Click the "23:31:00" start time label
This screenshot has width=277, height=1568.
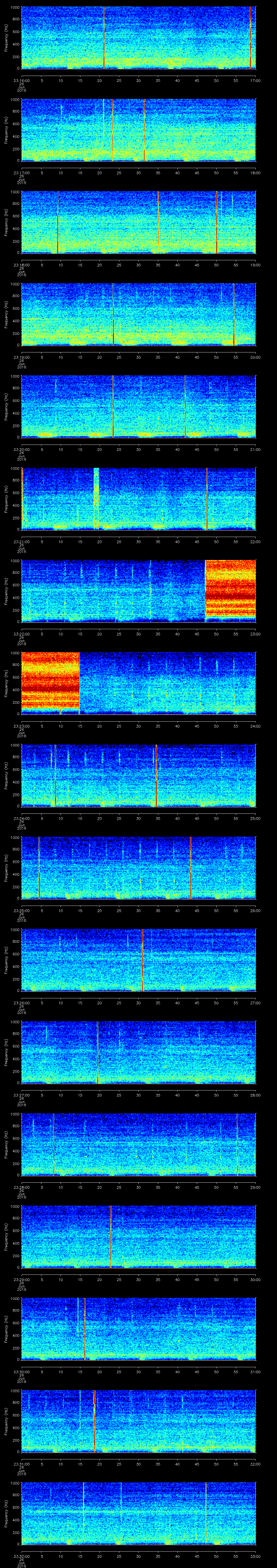[x=21, y=1464]
